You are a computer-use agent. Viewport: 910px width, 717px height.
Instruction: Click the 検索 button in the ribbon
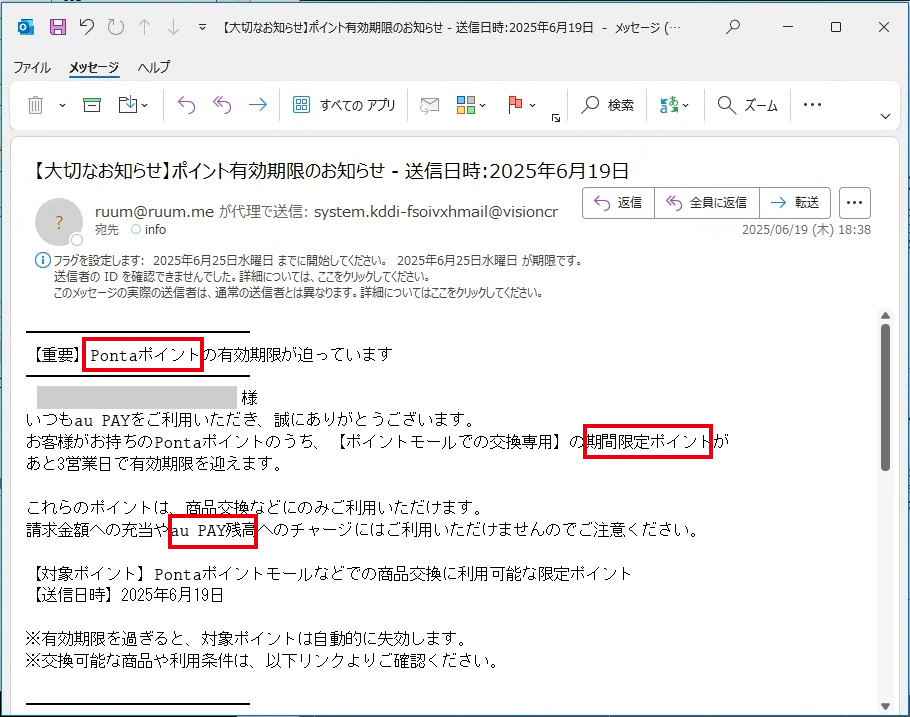pyautogui.click(x=608, y=105)
